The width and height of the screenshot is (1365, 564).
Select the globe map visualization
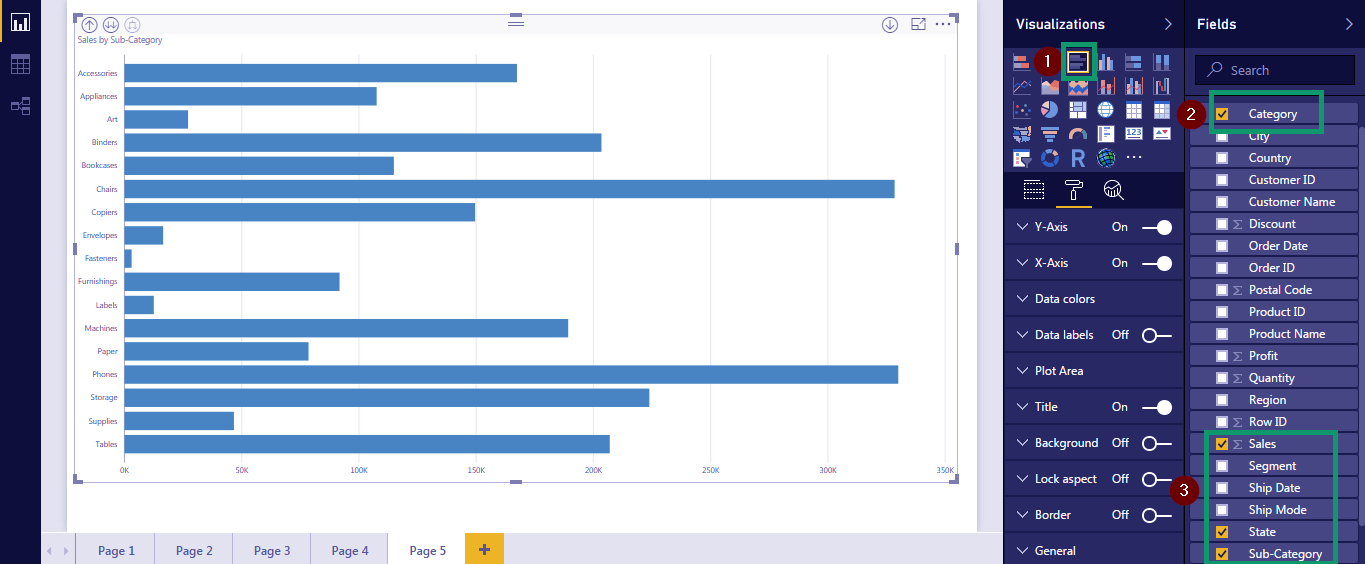(1105, 110)
